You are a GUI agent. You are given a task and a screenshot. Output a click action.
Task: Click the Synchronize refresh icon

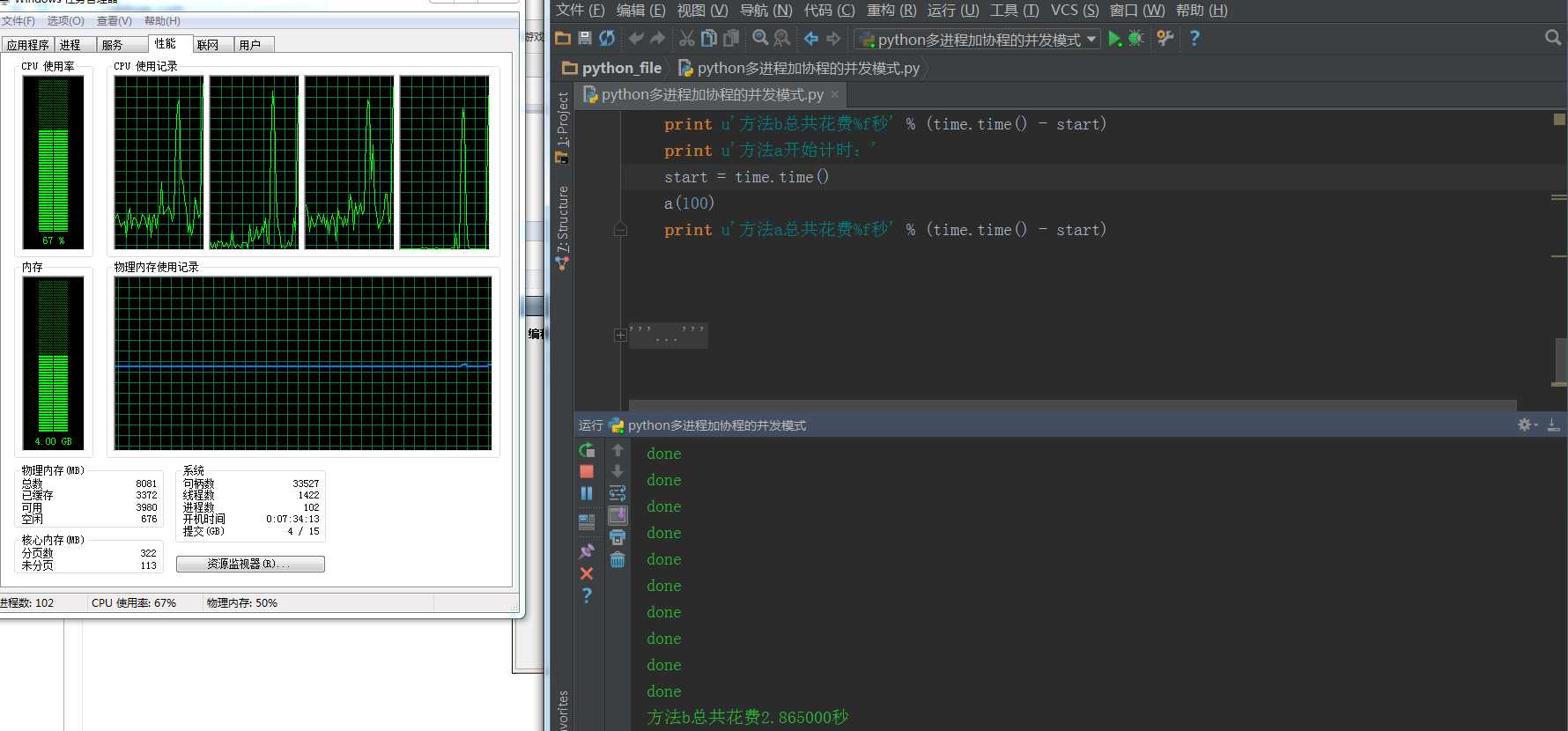(x=607, y=38)
